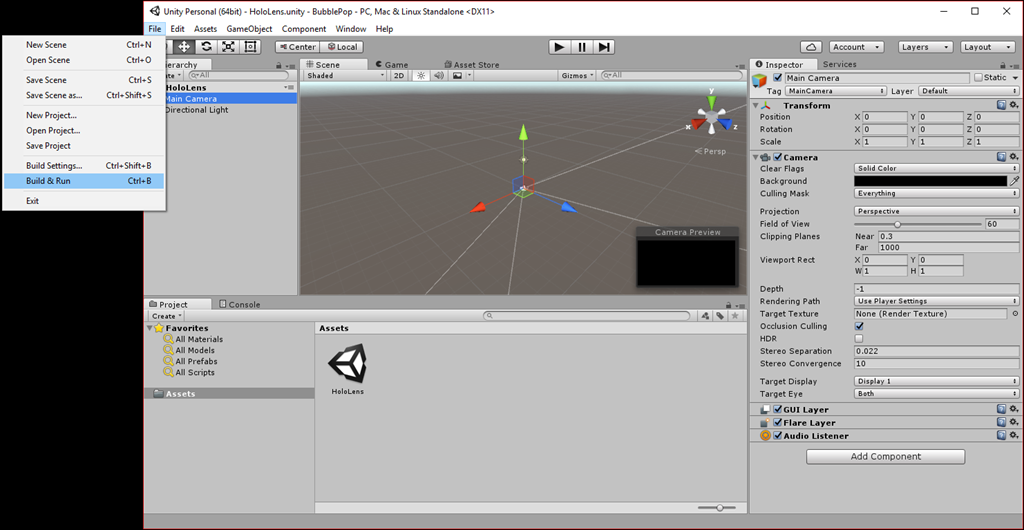Choose Build Settings... menu entry
The image size is (1024, 530).
[84, 166]
